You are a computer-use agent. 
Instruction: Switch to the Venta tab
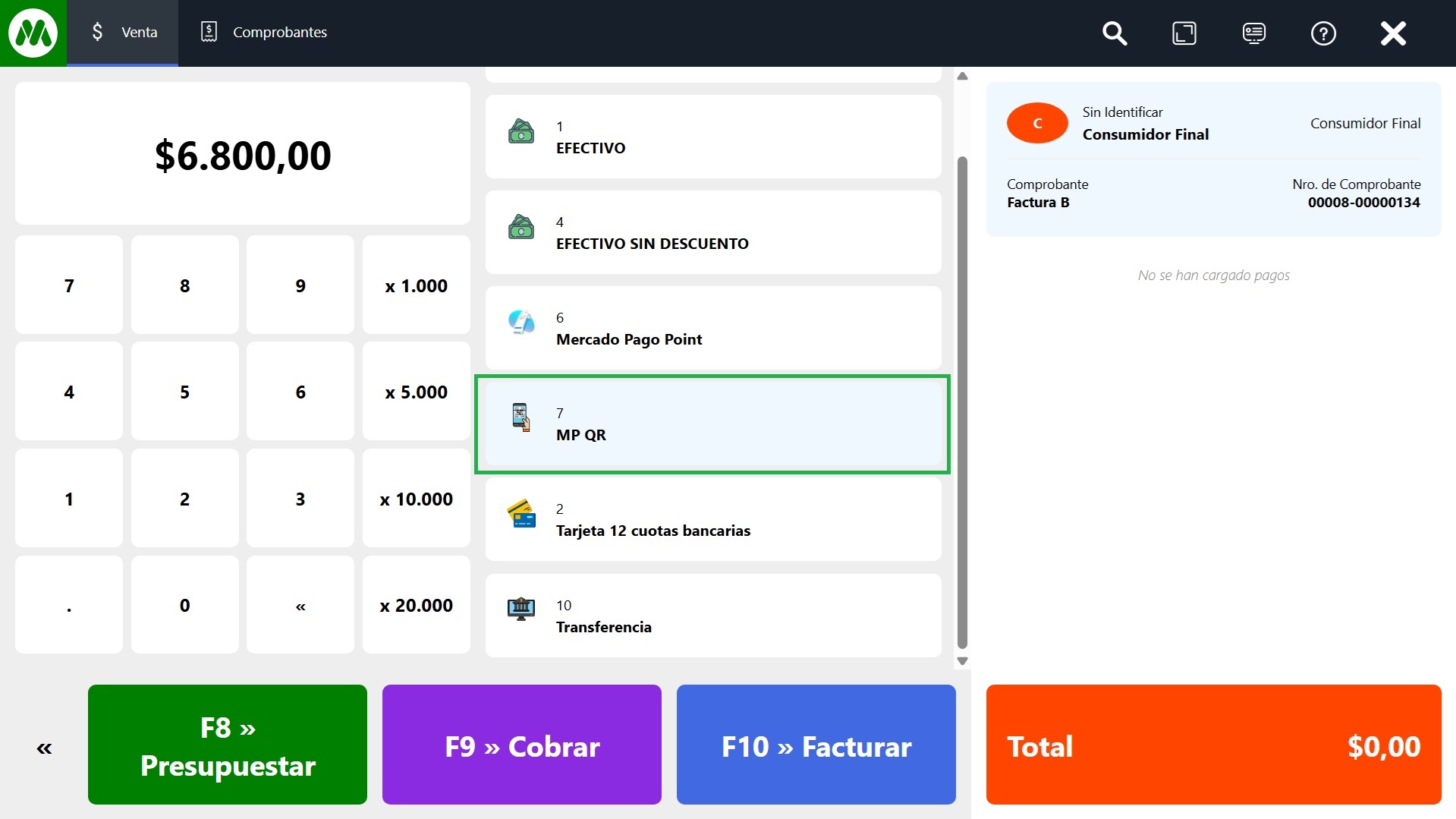pos(123,33)
